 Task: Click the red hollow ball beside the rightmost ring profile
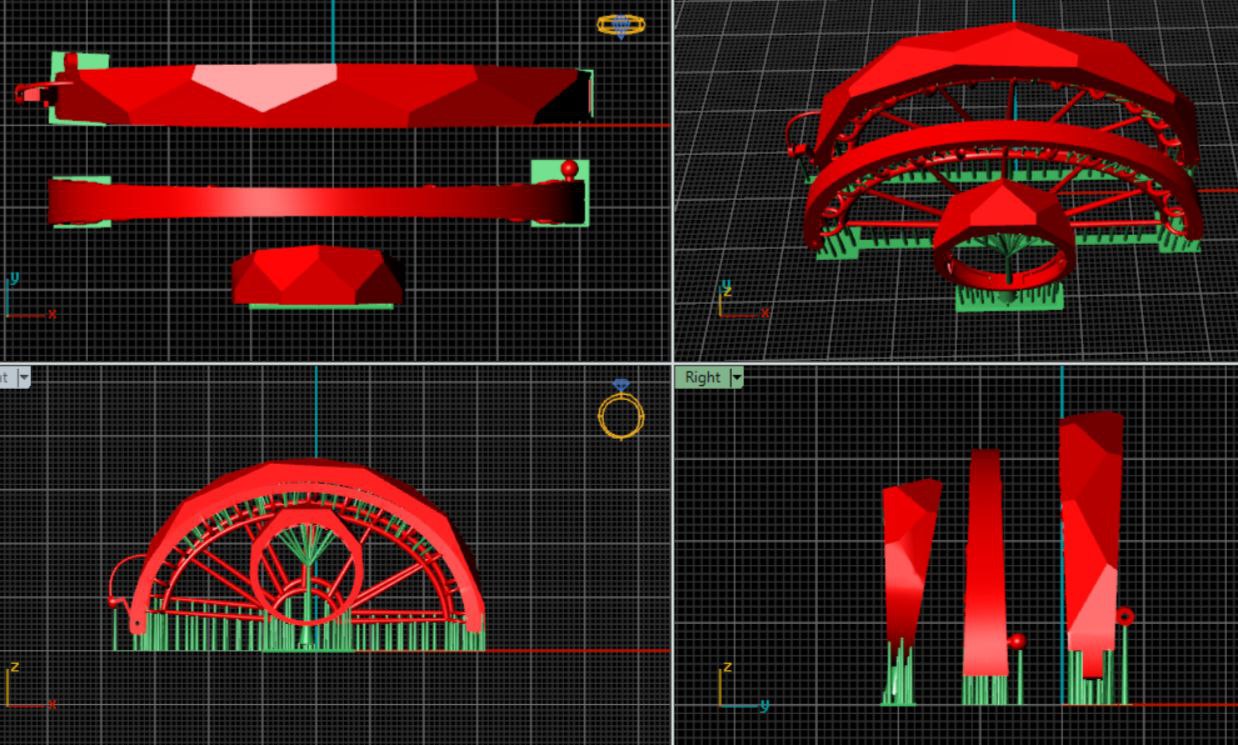pos(1124,616)
